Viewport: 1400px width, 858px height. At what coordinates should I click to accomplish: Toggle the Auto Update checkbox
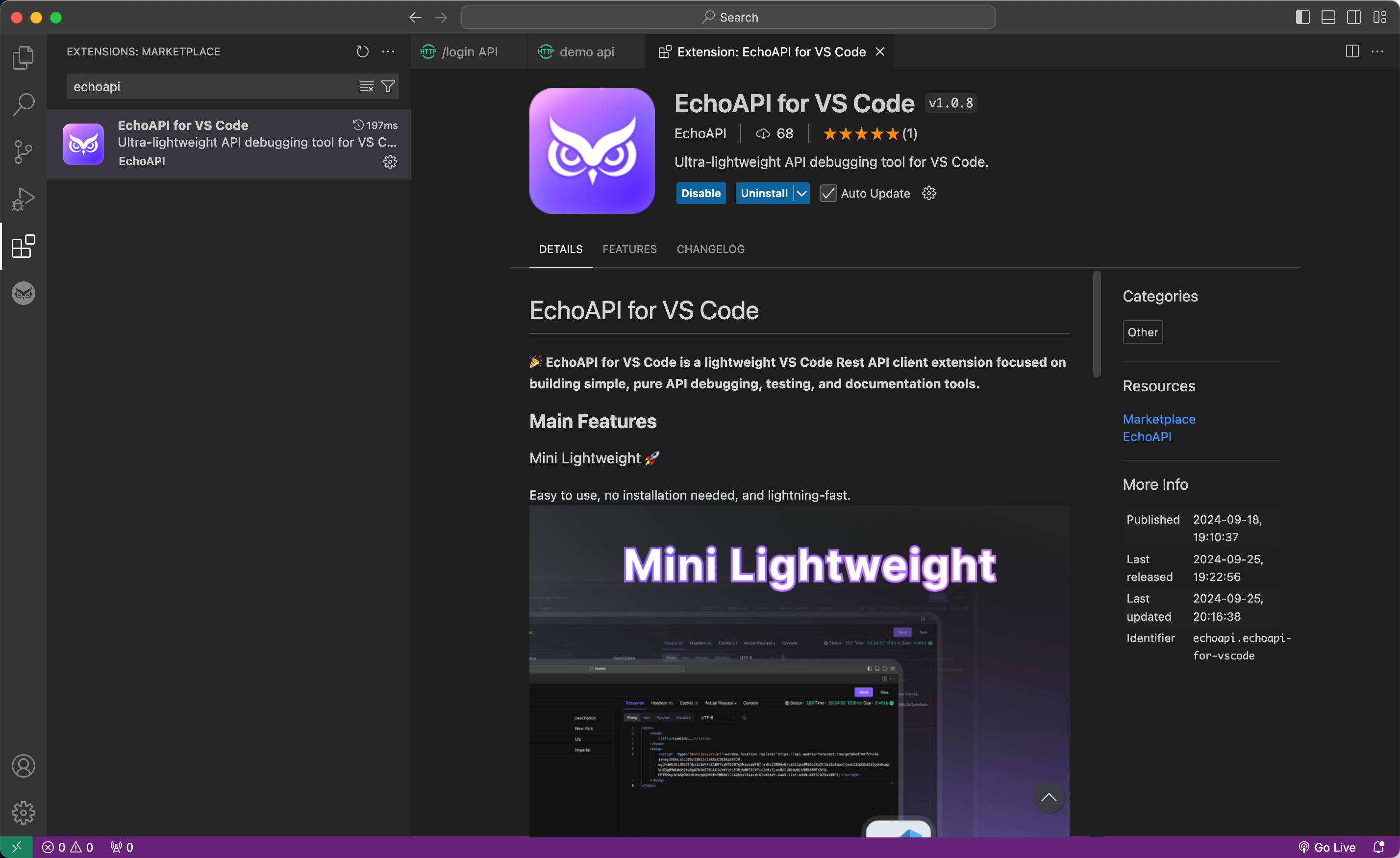click(x=828, y=193)
